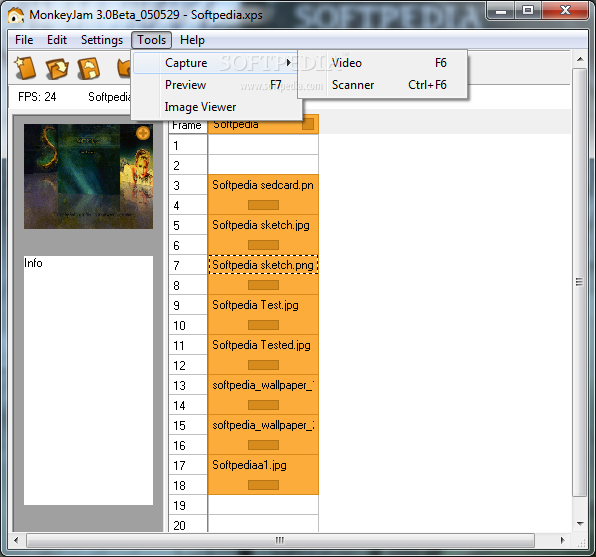The height and width of the screenshot is (557, 596).
Task: Minimize the MonkeyJam window
Action: [x=501, y=11]
